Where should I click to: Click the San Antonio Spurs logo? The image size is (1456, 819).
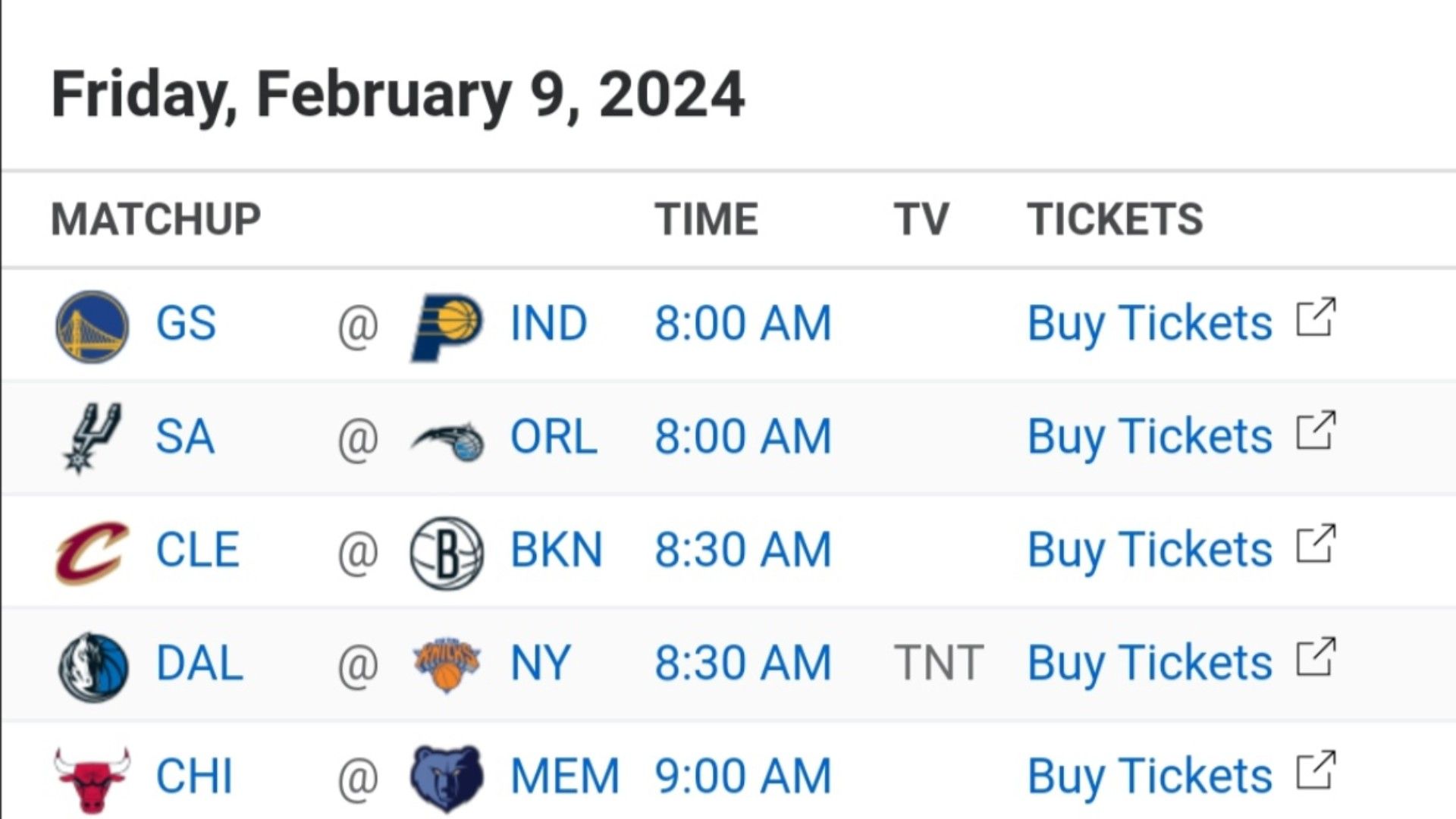click(x=92, y=438)
